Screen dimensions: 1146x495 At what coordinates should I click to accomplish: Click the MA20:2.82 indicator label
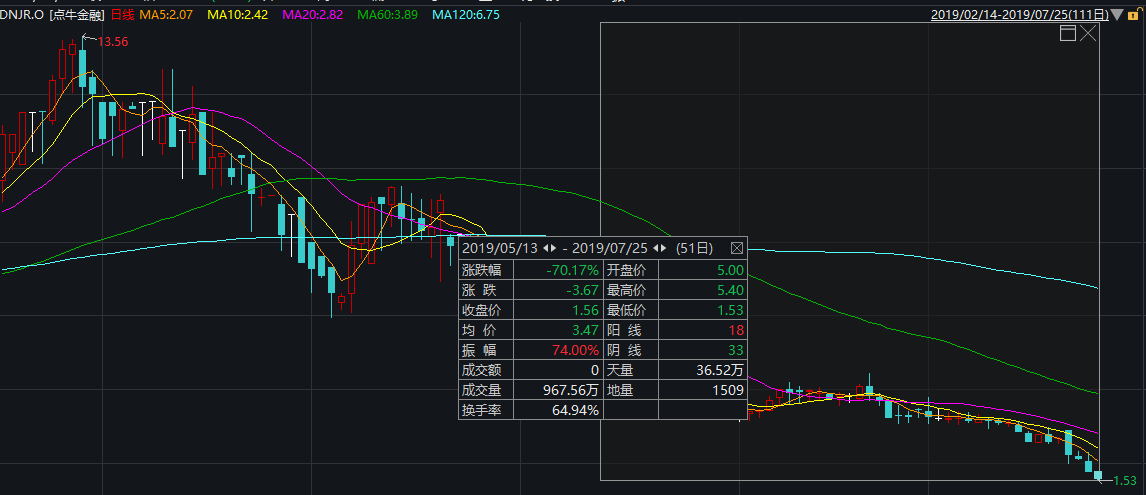coord(312,15)
